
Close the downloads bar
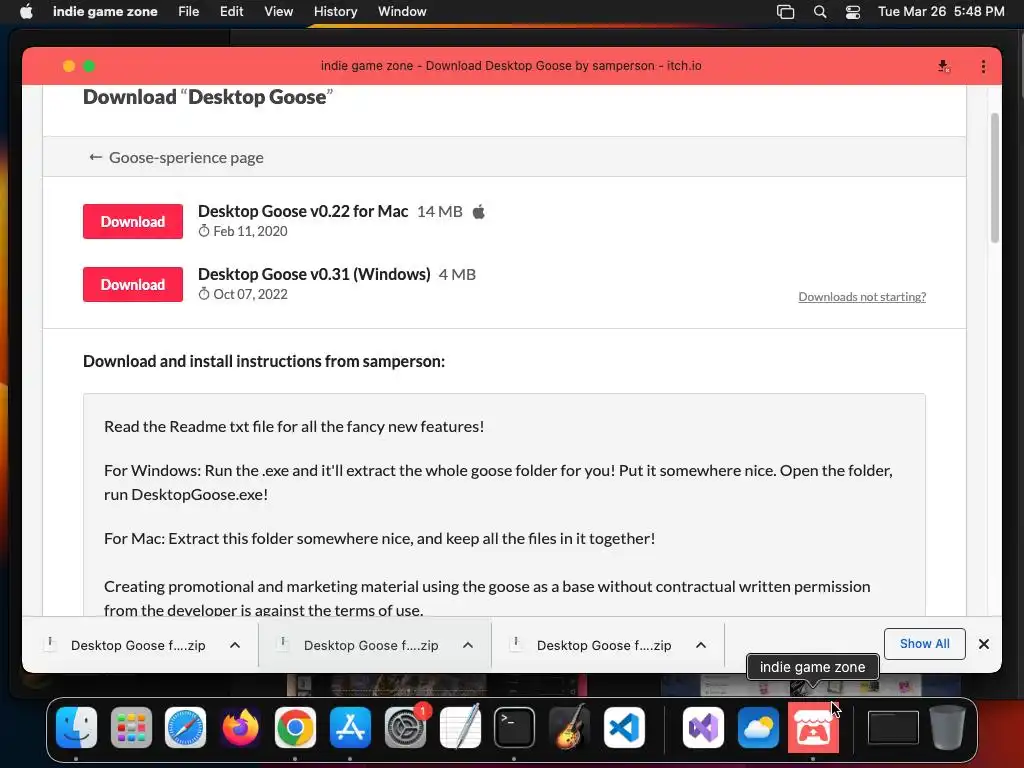tap(984, 644)
